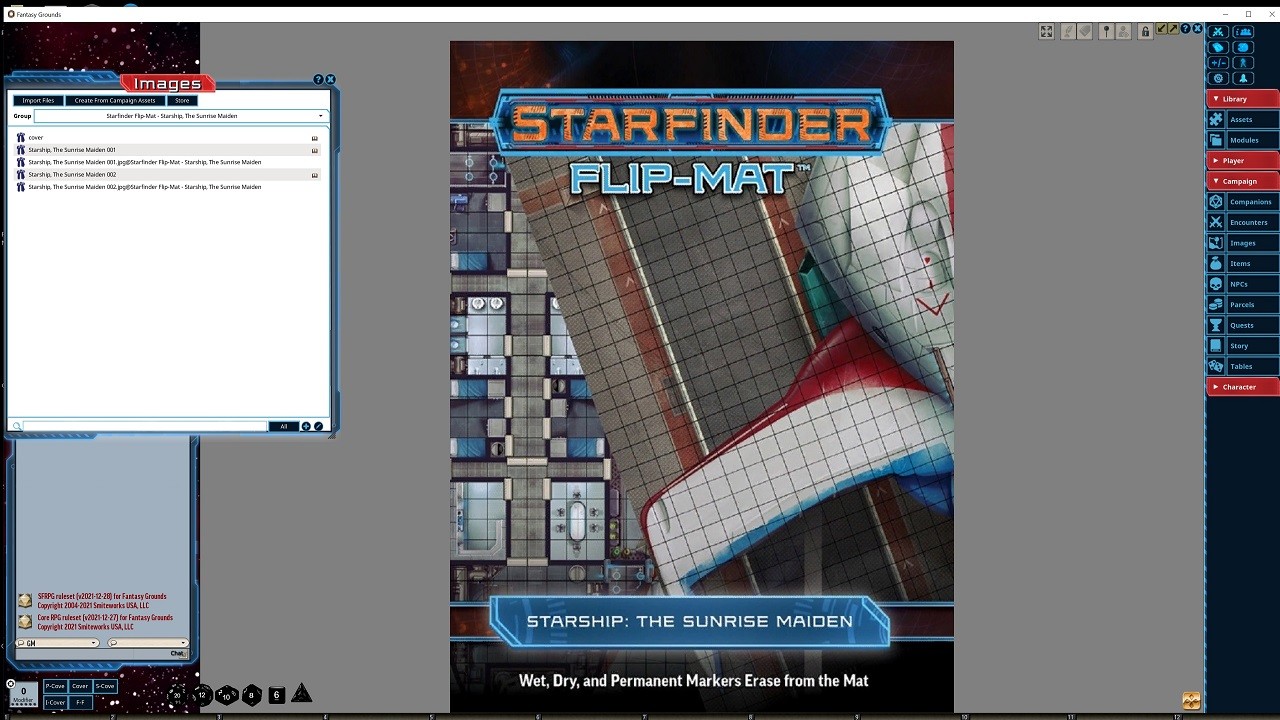Switch to the Character sidebar section
The height and width of the screenshot is (720, 1280).
[1241, 386]
